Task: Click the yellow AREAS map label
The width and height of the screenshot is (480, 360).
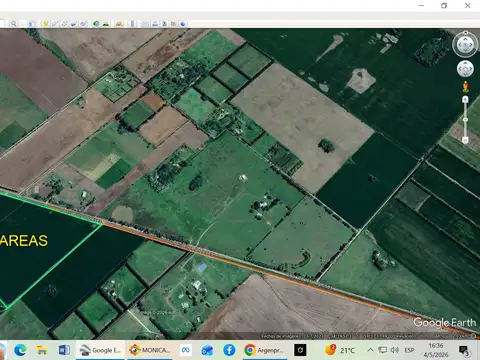Action: point(24,241)
